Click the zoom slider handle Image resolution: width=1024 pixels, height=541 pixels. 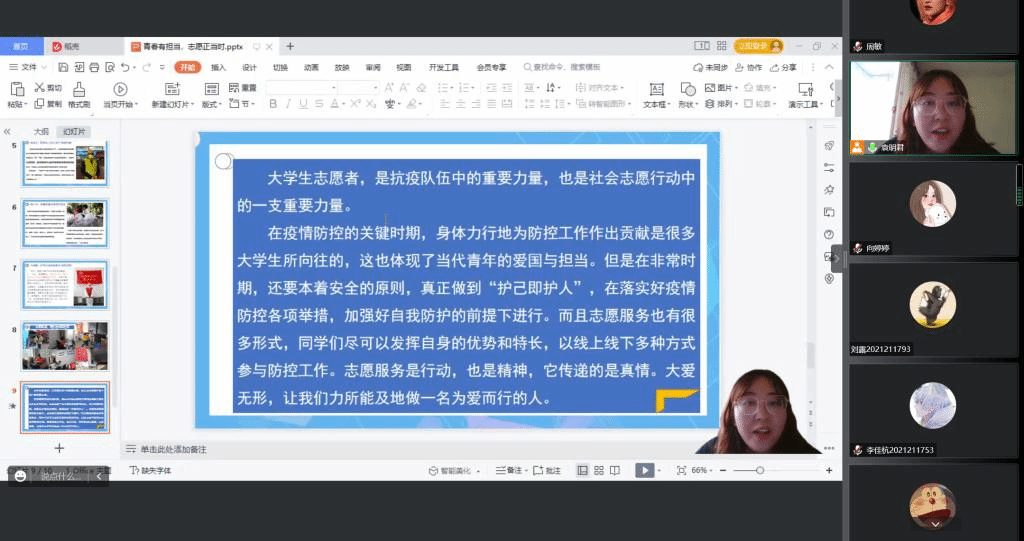(x=760, y=470)
